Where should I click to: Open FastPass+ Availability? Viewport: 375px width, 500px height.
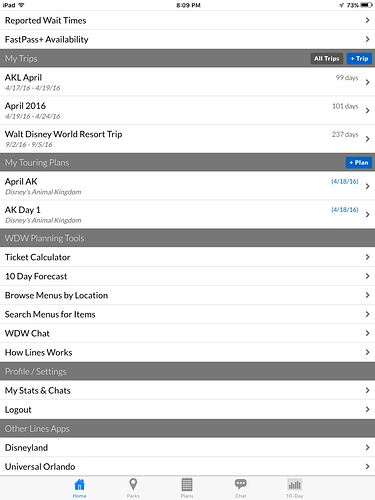pyautogui.click(x=187, y=39)
